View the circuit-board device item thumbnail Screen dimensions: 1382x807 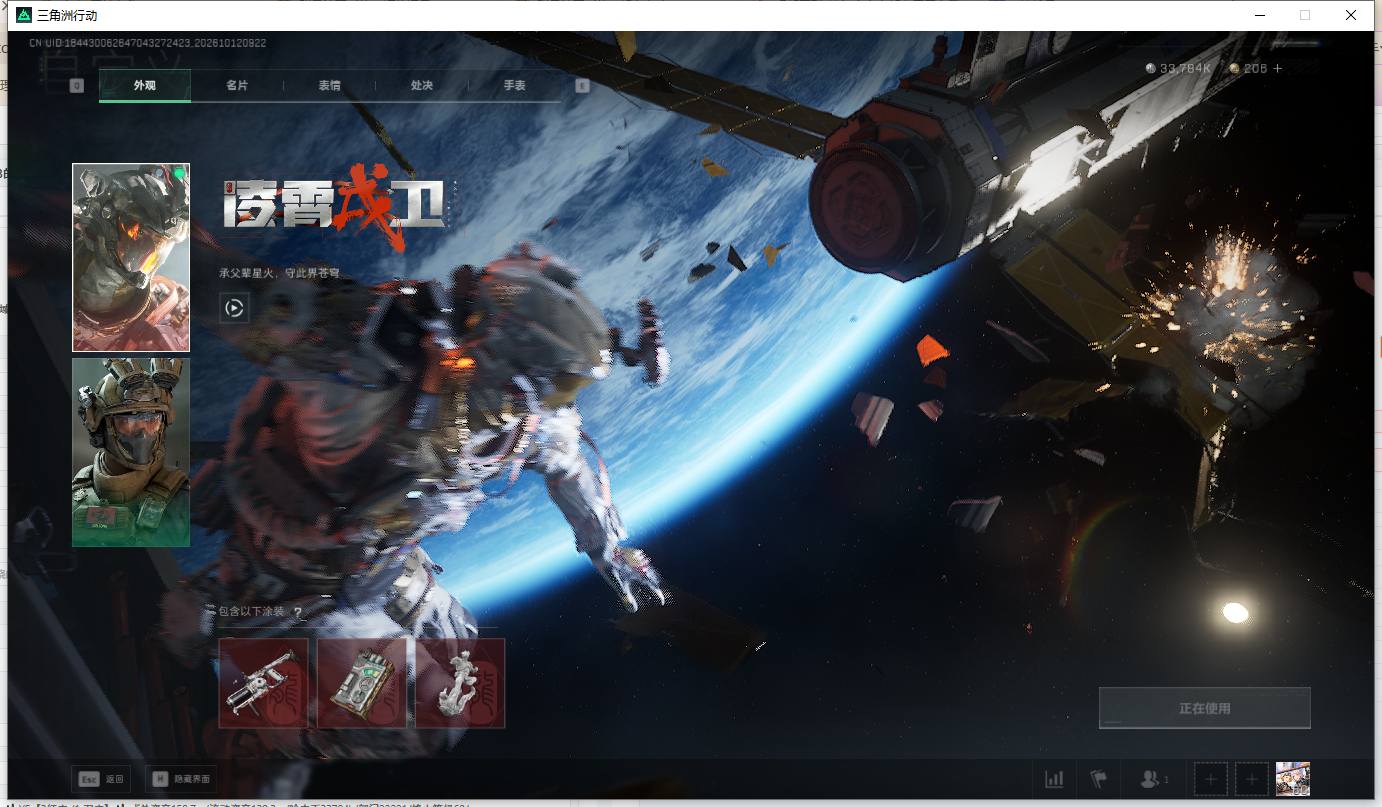[362, 683]
